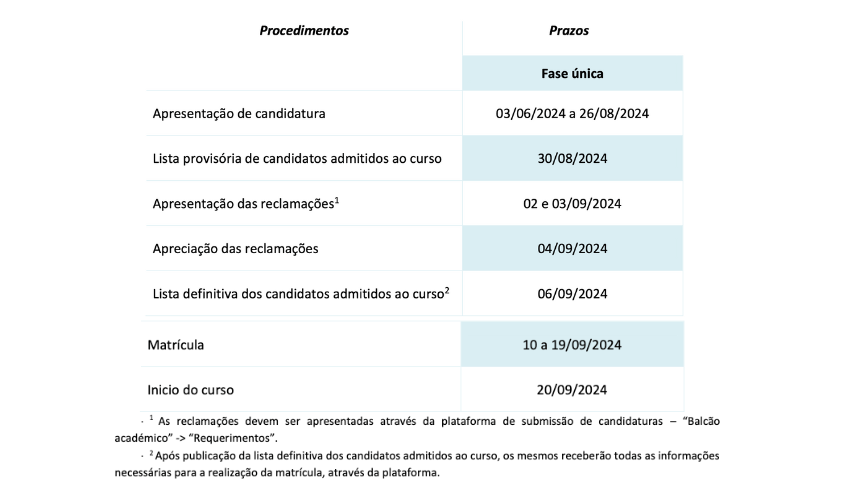
Task: Select the 04/09/2024 date cell
Action: (572, 248)
